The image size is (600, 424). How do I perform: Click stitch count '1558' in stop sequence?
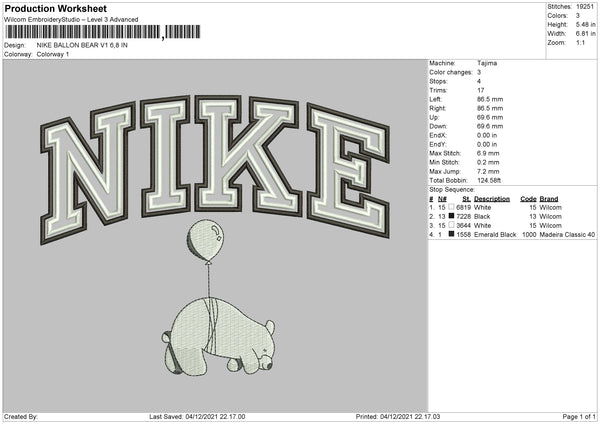point(463,234)
